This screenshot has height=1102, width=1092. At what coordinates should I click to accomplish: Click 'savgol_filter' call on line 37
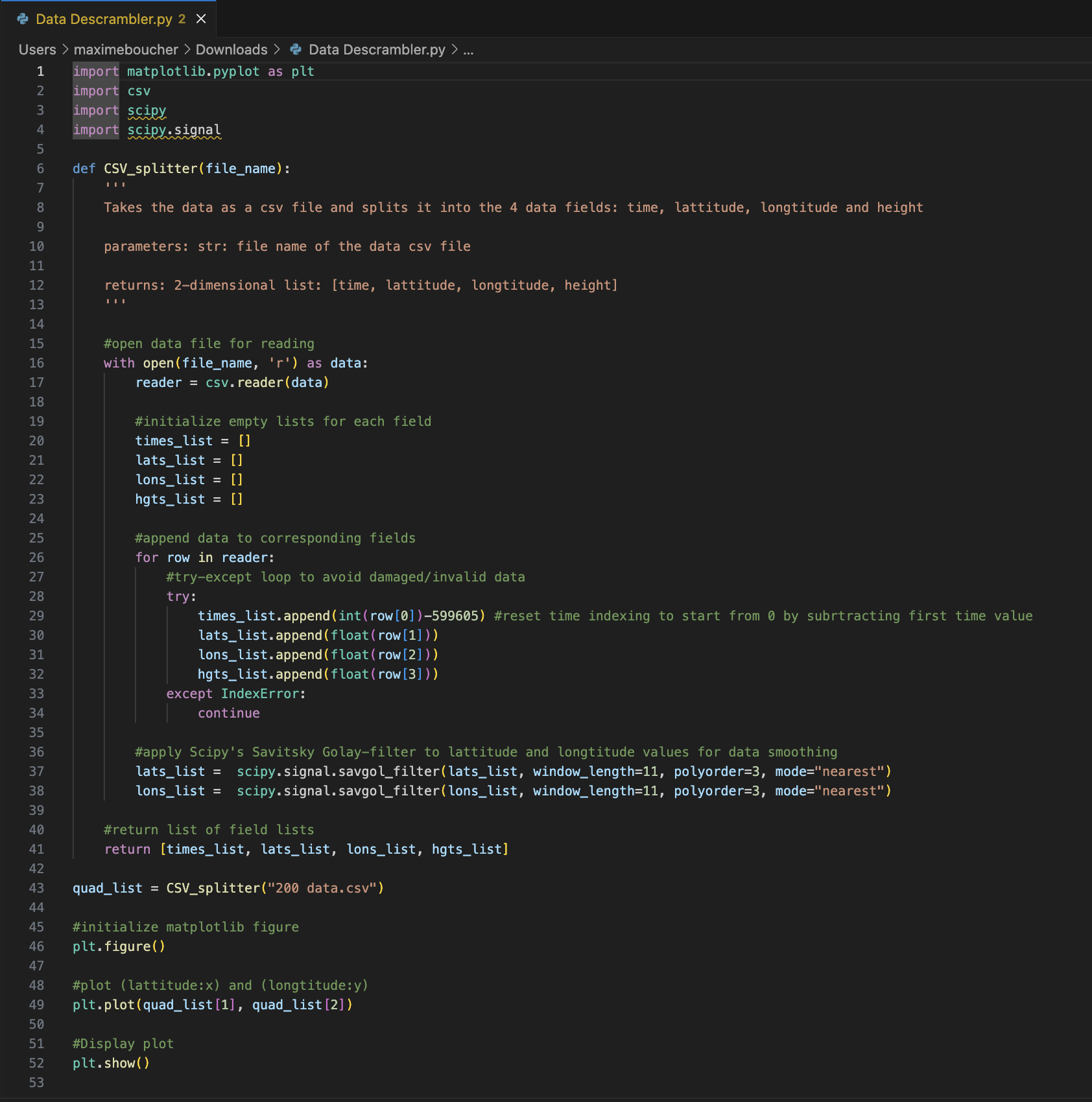tap(388, 771)
